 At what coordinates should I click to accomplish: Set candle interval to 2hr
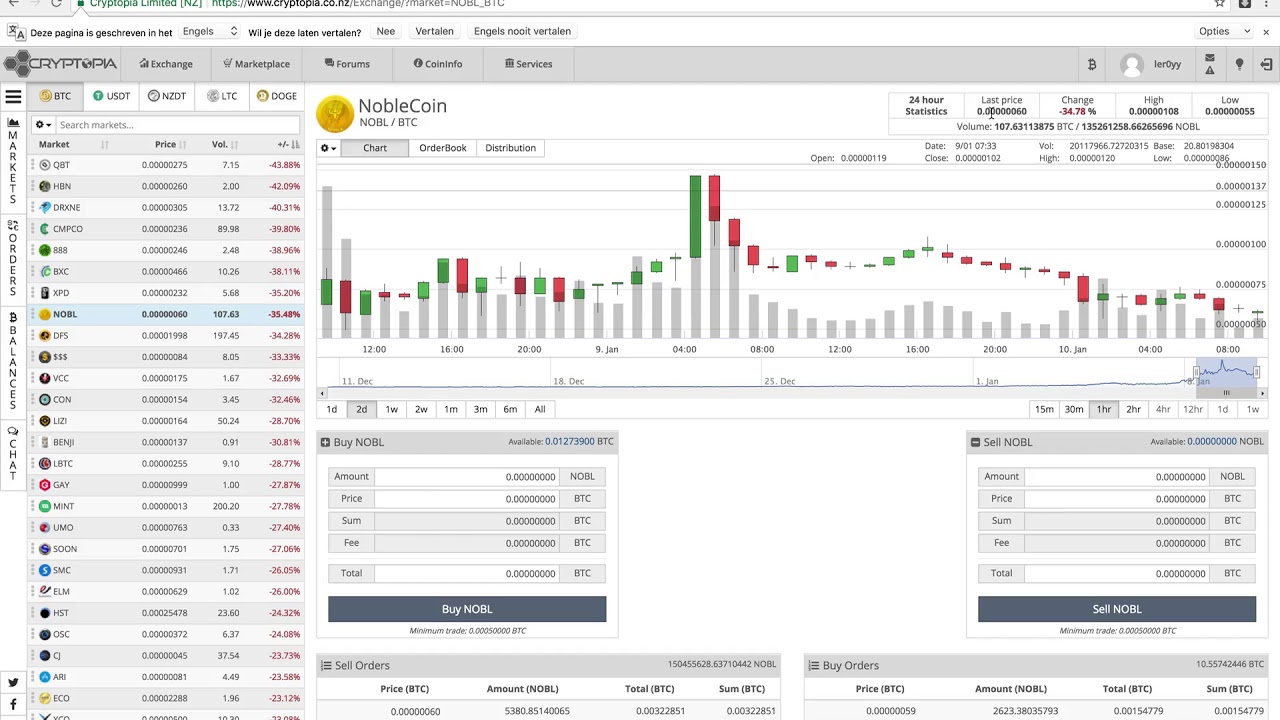point(1133,409)
